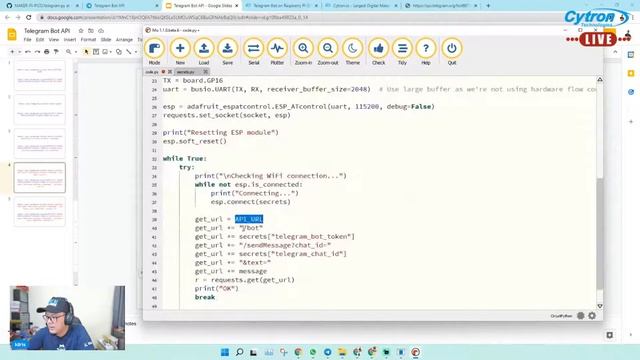
Task: Open the View menu in Google Slides
Action: [54, 40]
